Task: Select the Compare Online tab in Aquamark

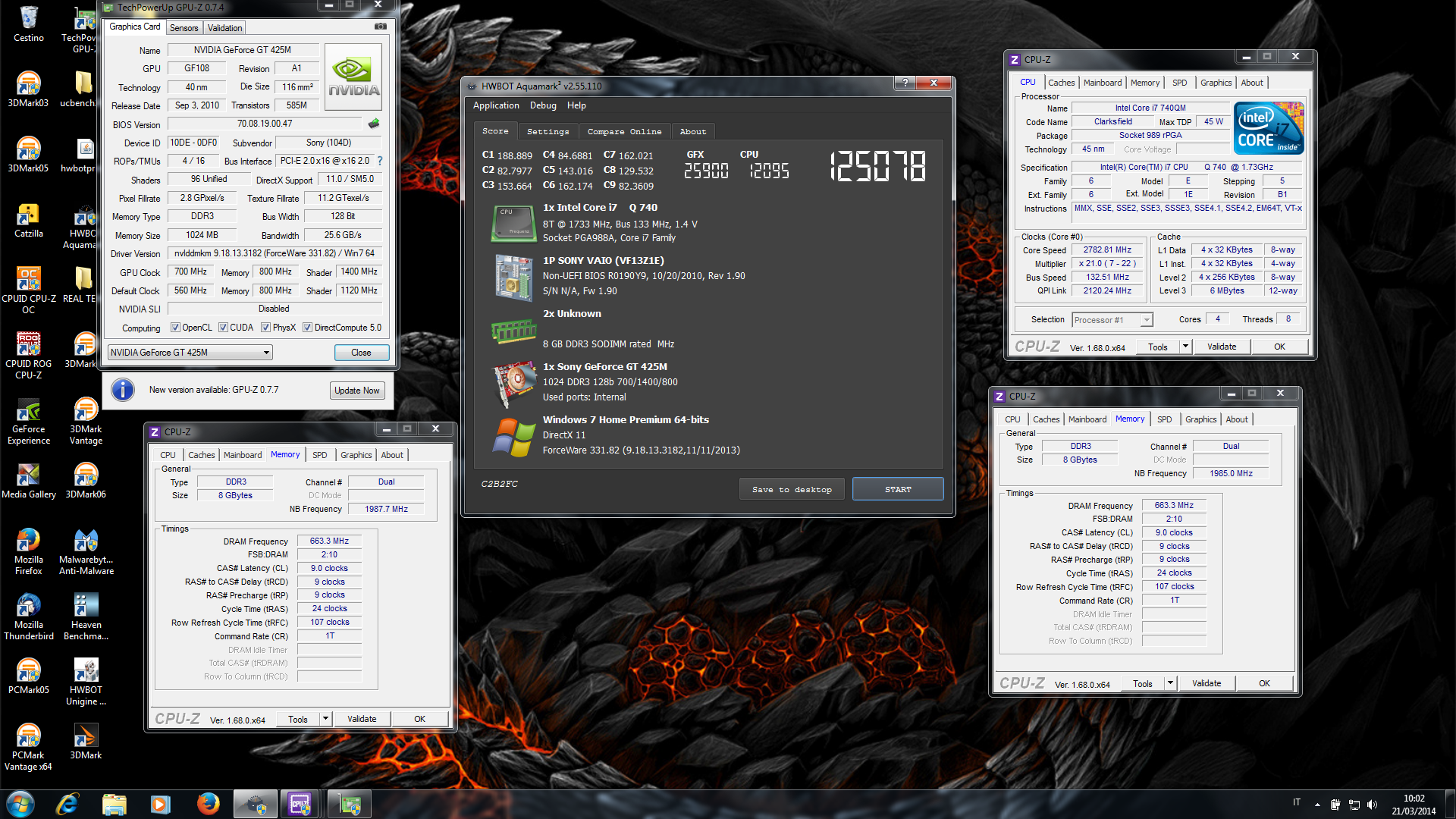Action: (624, 132)
